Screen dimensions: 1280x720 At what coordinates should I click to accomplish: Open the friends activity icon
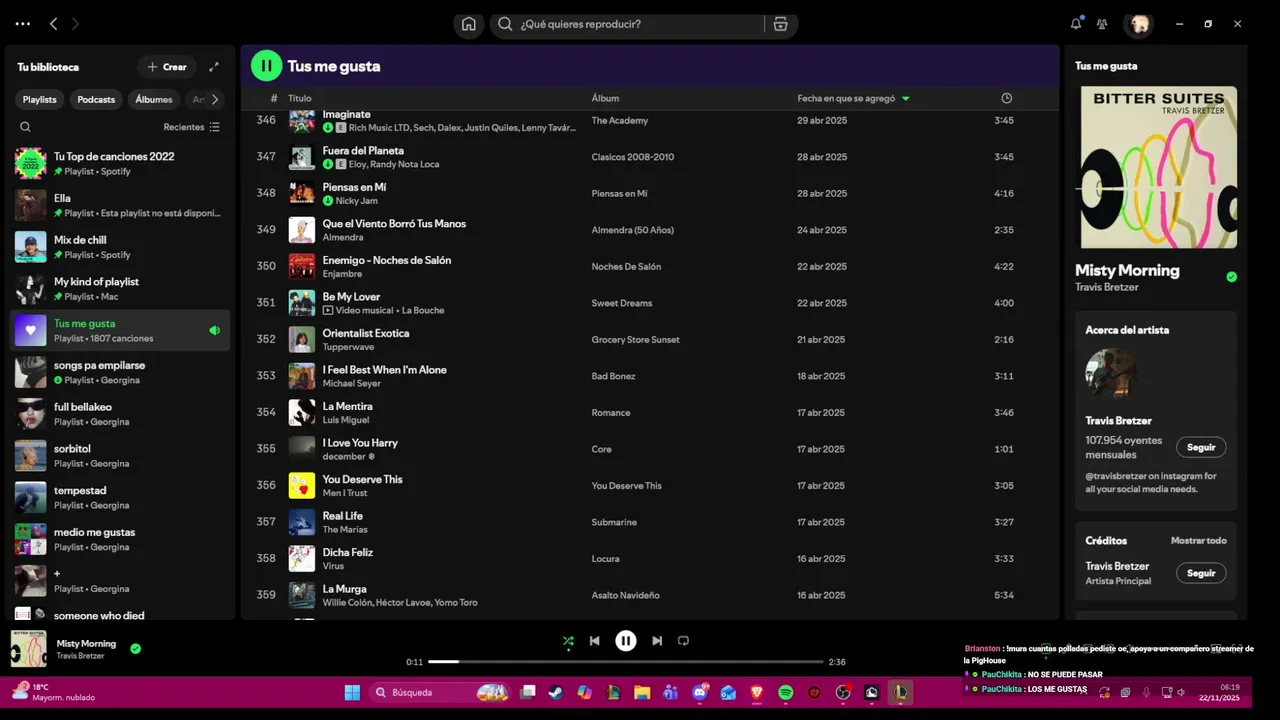pos(1102,24)
